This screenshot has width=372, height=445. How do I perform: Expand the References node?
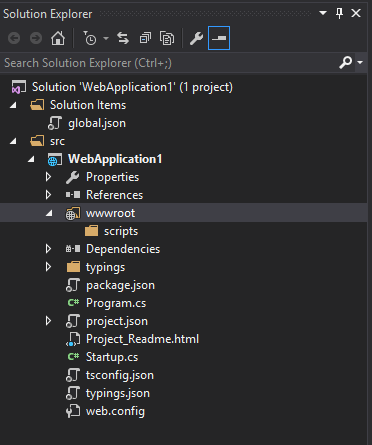click(x=48, y=195)
